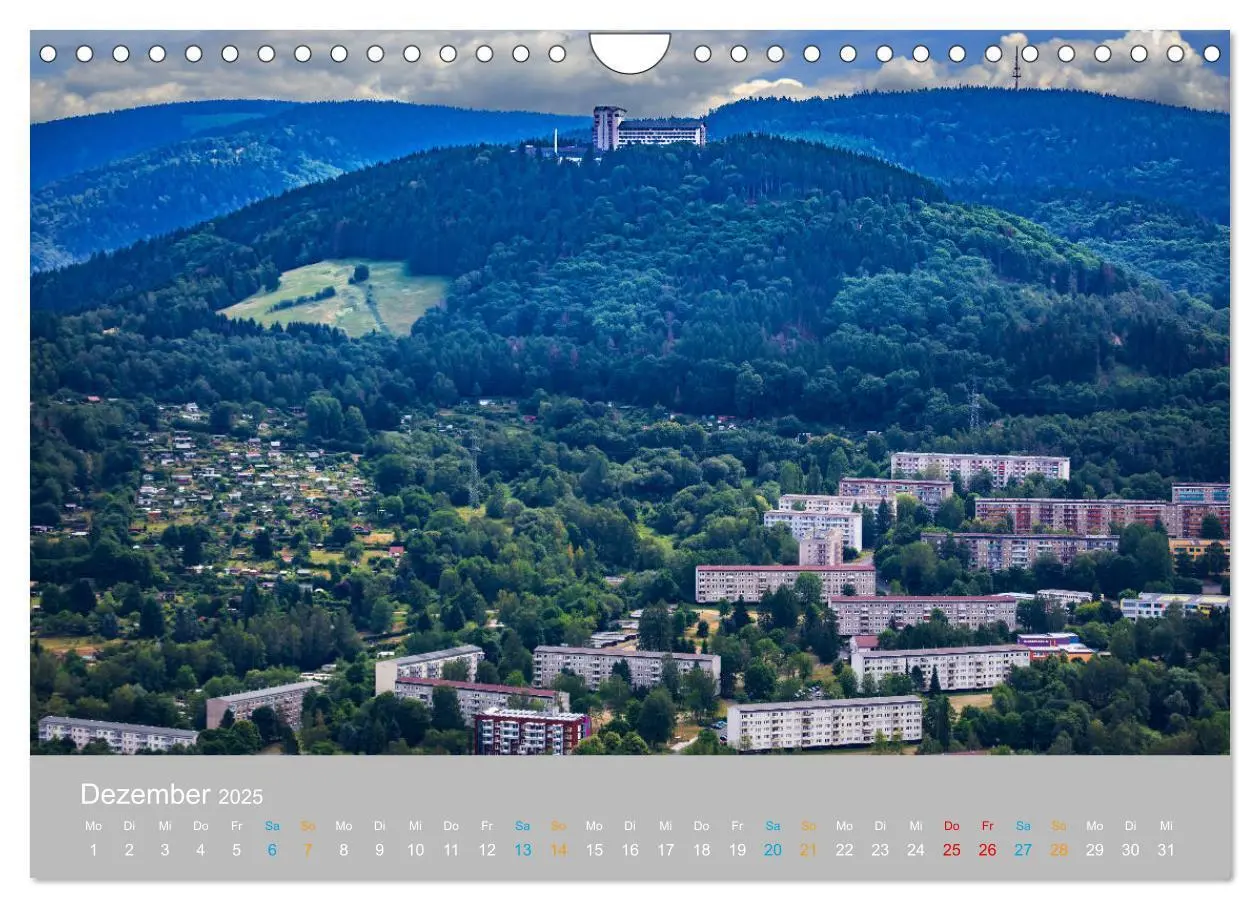Click the year '2025' beside Dezember
Image resolution: width=1260 pixels, height=908 pixels.
point(241,797)
